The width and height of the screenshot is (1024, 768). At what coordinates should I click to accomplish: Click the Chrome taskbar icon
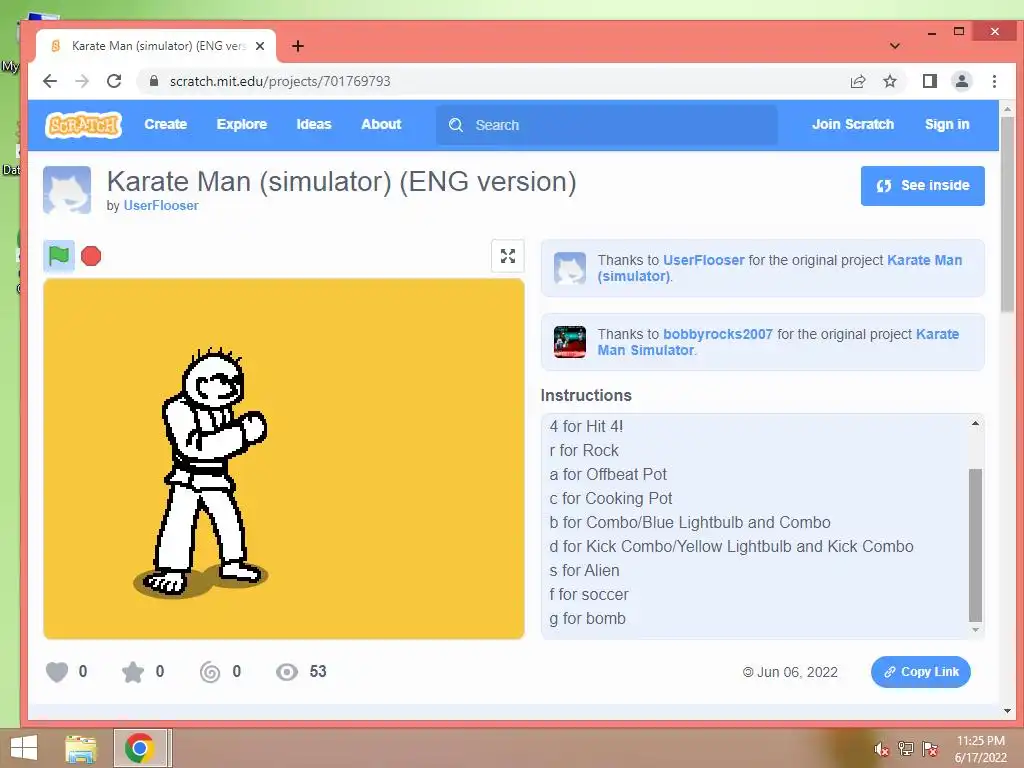139,748
